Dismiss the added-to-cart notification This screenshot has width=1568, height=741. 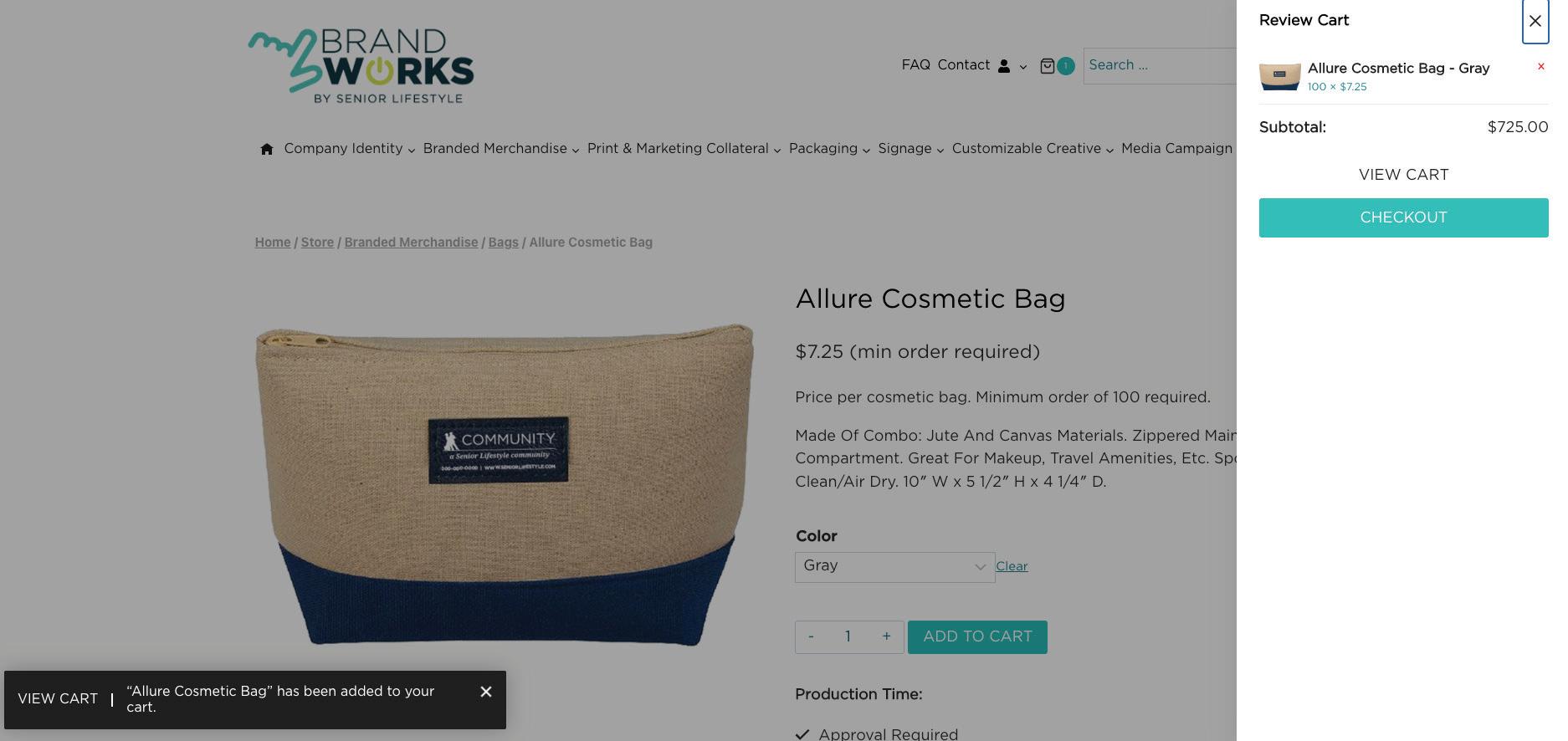click(486, 692)
